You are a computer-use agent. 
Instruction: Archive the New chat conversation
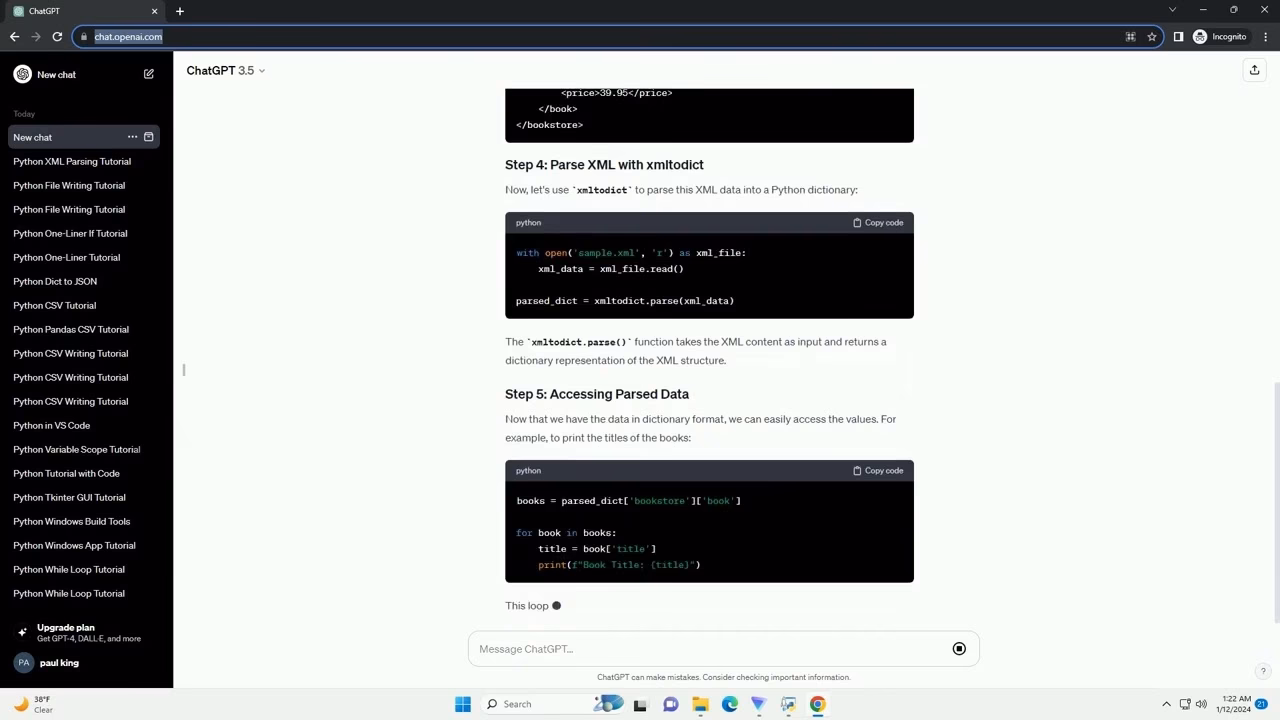148,137
